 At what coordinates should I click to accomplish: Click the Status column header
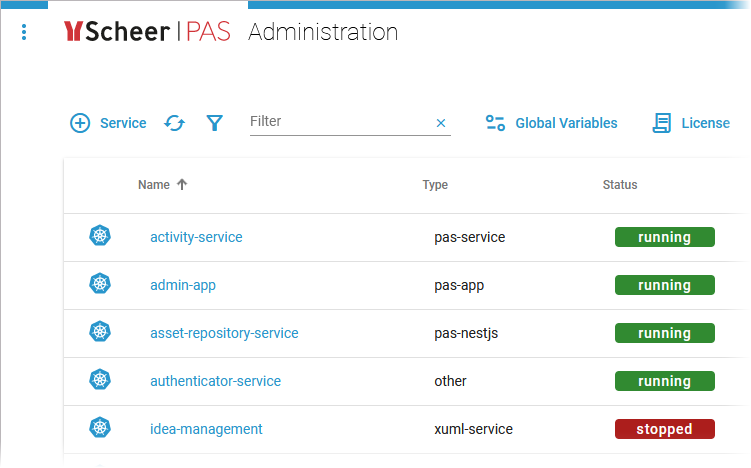[620, 185]
